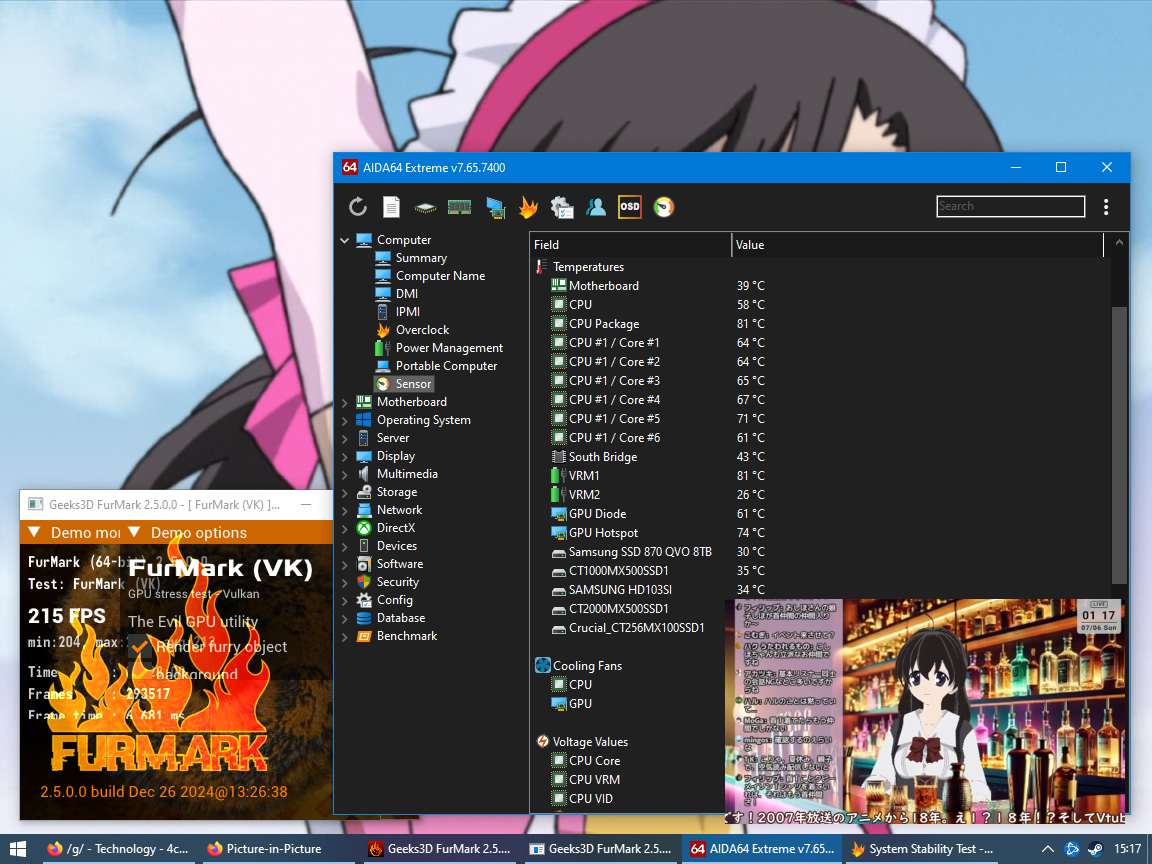Screen dimensions: 1152x864
Task: Launch System Stability Test flame icon
Action: click(528, 207)
